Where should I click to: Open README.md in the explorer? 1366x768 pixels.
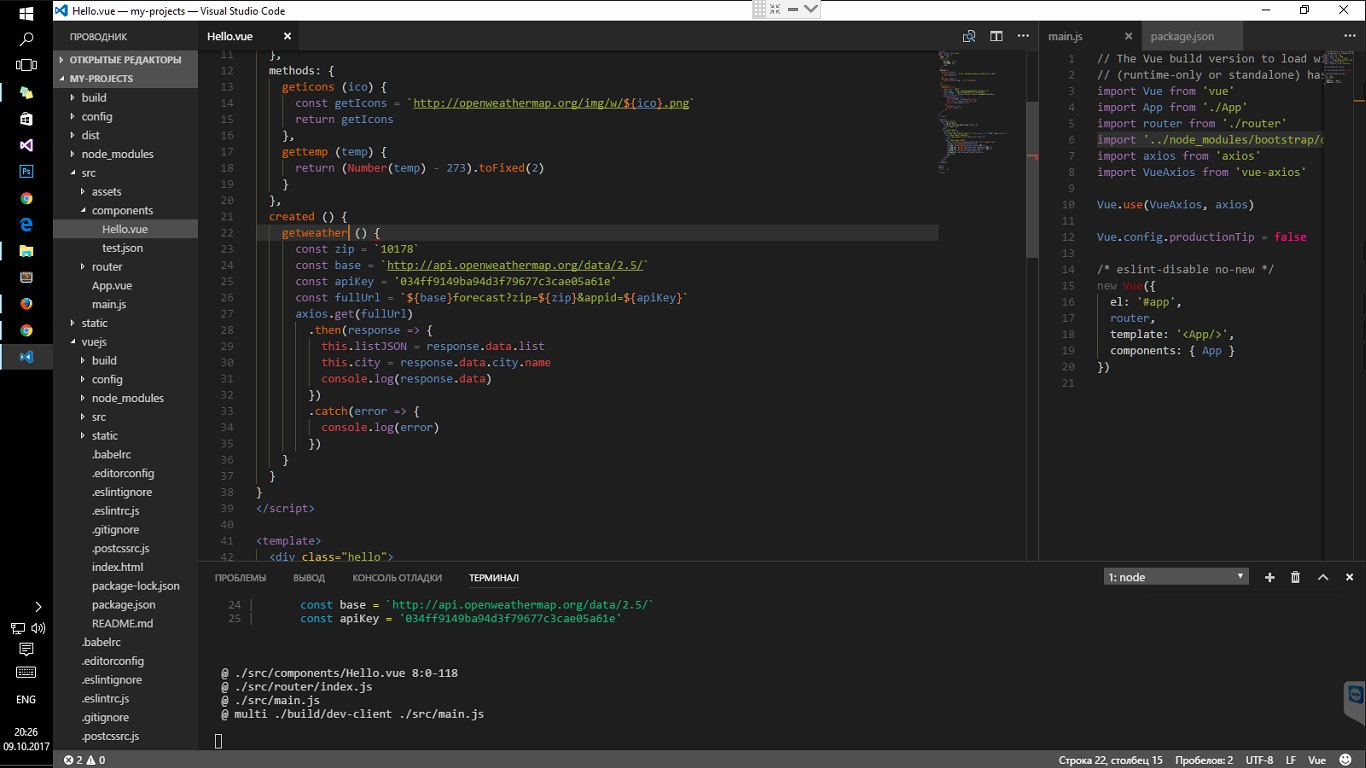(x=122, y=623)
